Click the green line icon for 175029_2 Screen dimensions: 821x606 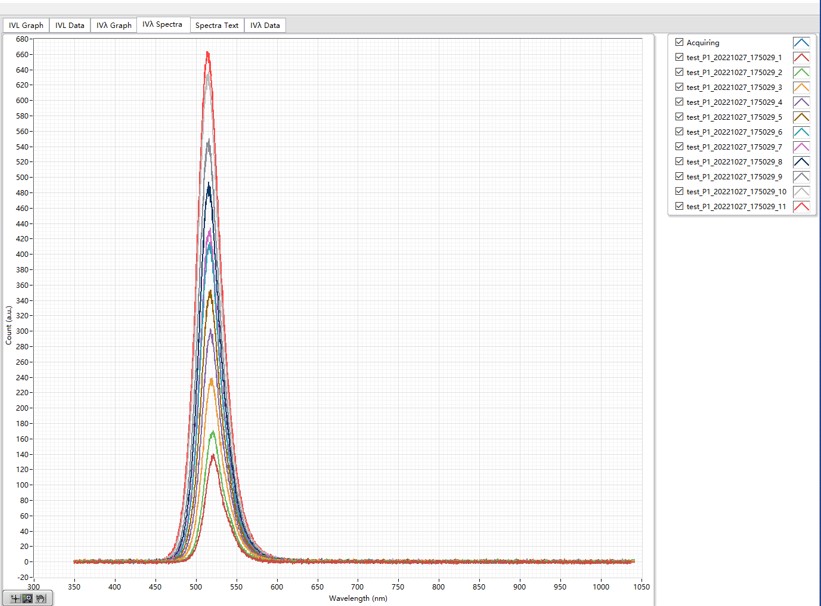coord(801,73)
